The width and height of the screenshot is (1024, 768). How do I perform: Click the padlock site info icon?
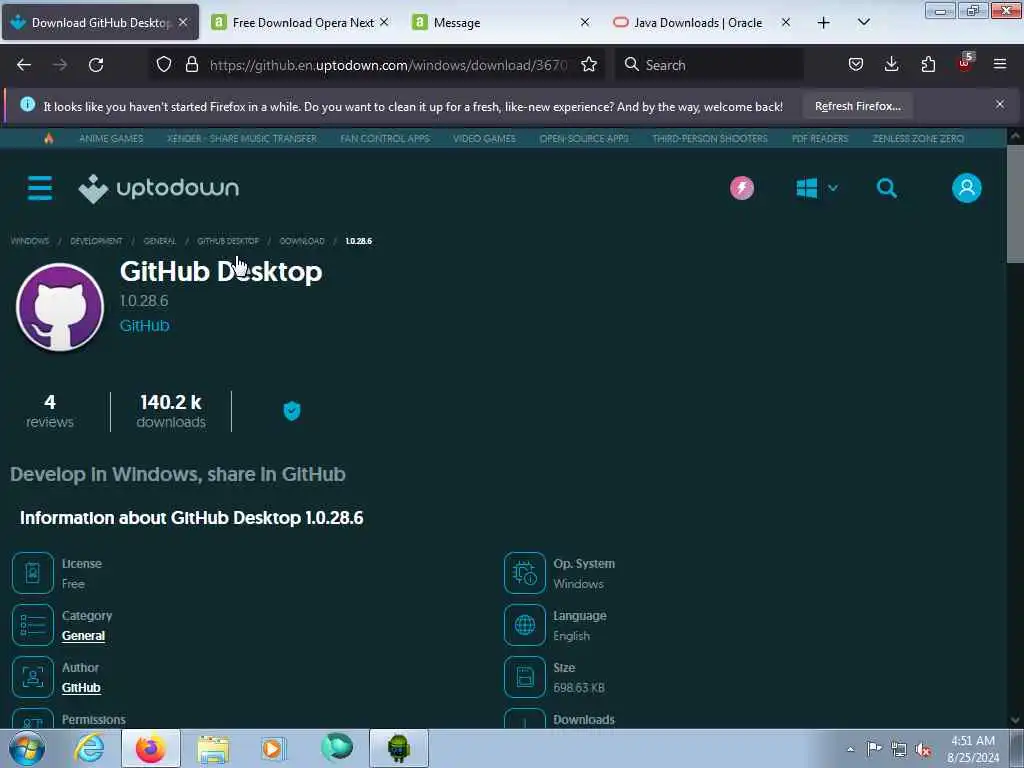(191, 64)
